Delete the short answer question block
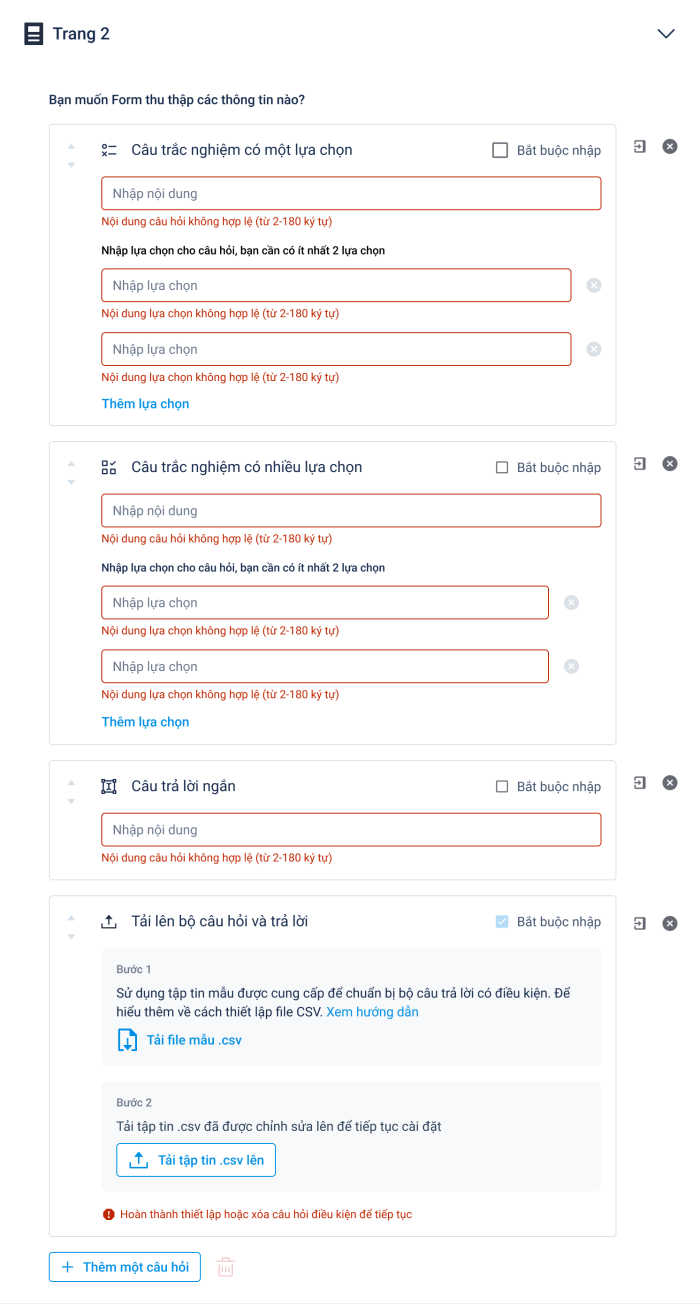The height and width of the screenshot is (1304, 700). pyautogui.click(x=670, y=783)
